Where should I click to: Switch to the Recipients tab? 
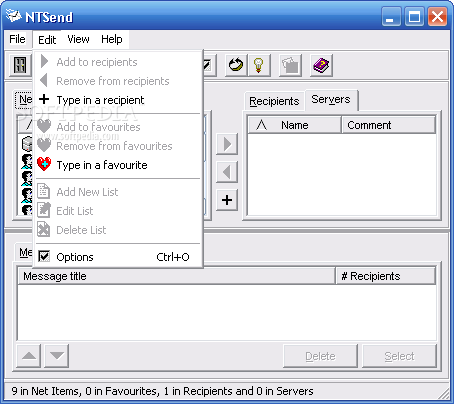coord(274,101)
